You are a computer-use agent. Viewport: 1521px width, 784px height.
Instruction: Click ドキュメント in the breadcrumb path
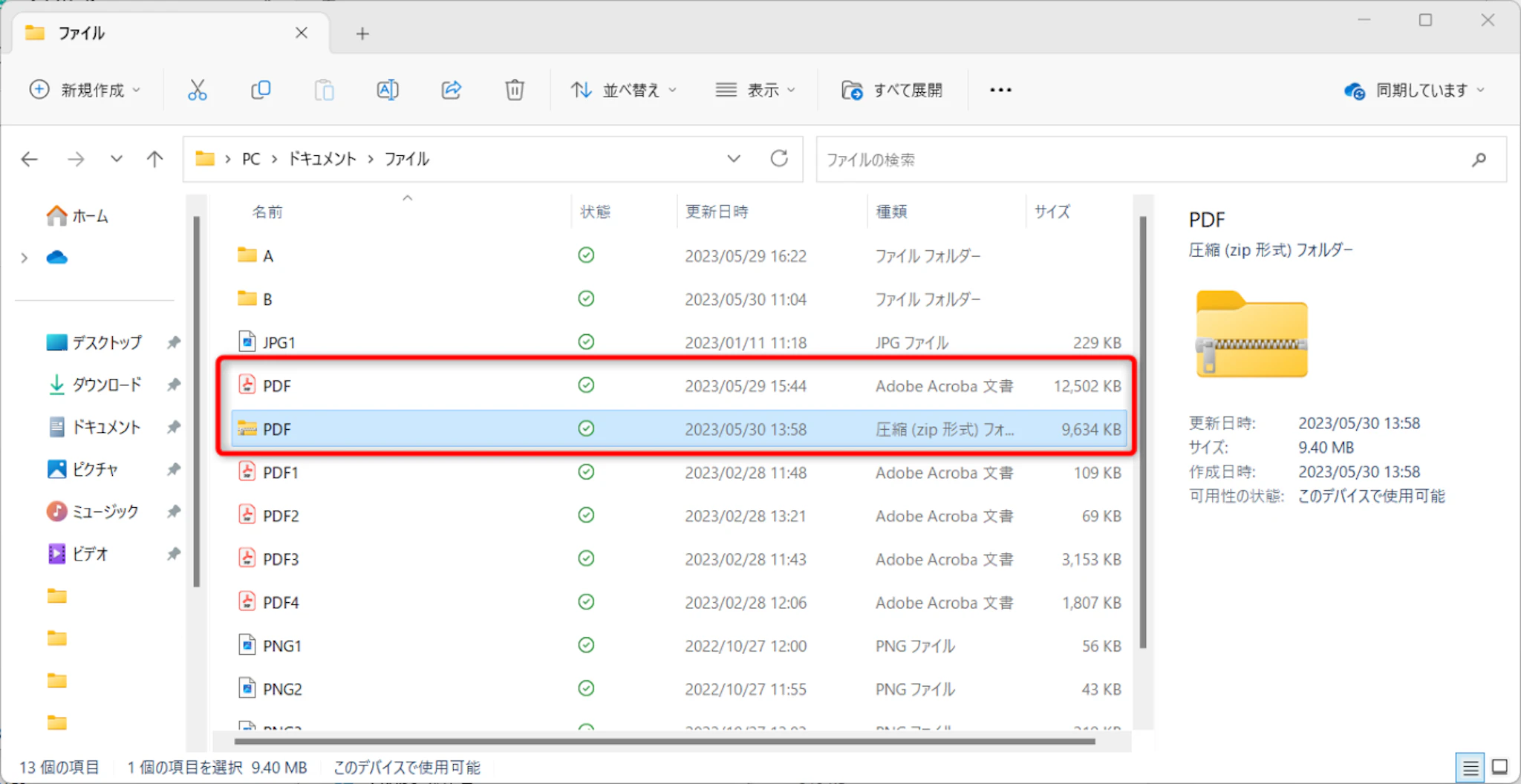322,159
